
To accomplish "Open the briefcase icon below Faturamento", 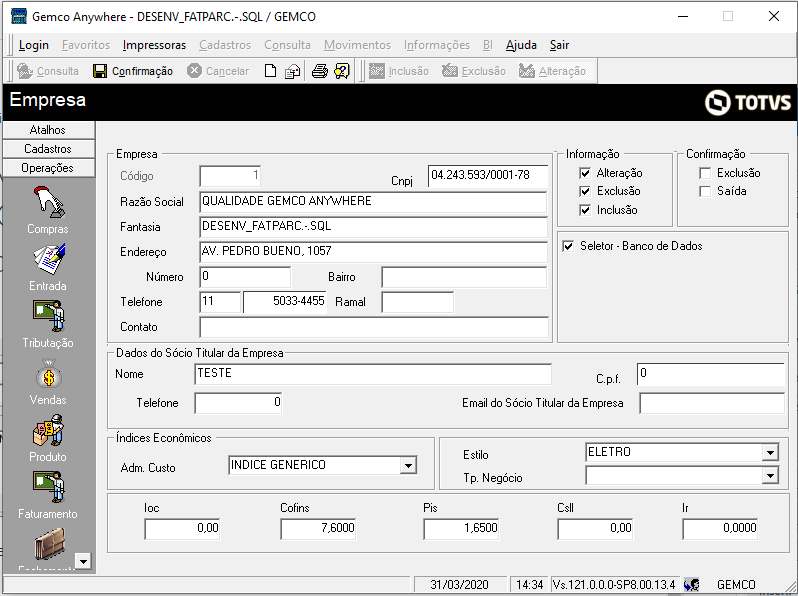I will (49, 543).
